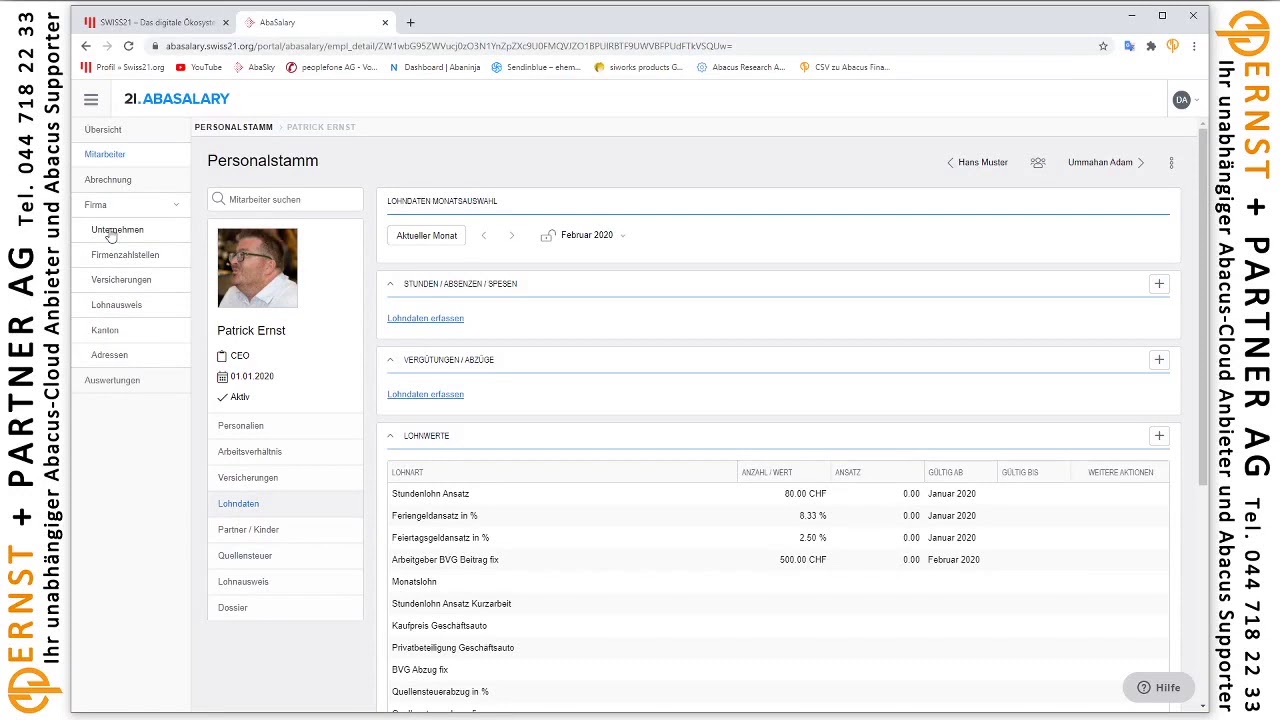Select Versicherungen under Firma in sidebar
This screenshot has height=720, width=1280.
131,280
